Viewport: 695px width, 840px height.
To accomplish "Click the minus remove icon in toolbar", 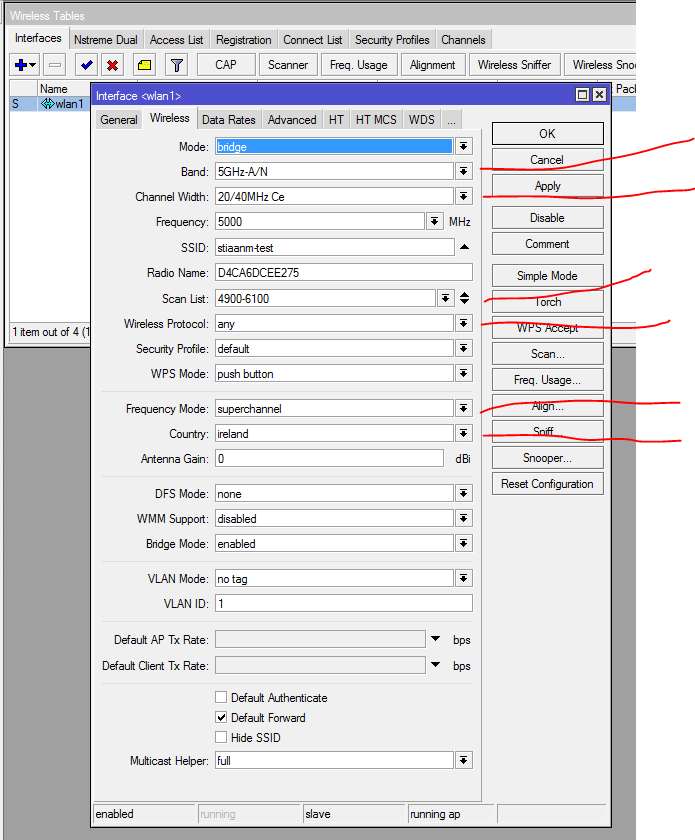I will pos(55,65).
